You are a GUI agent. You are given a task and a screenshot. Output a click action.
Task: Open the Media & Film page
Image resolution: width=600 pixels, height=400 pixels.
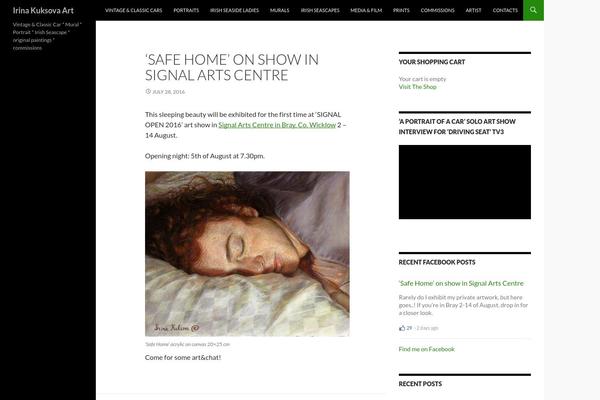(366, 10)
